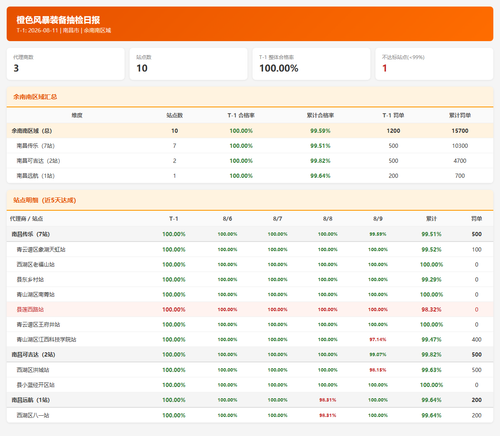Click the agent count card showing 3
The width and height of the screenshot is (500, 436).
pos(66,64)
